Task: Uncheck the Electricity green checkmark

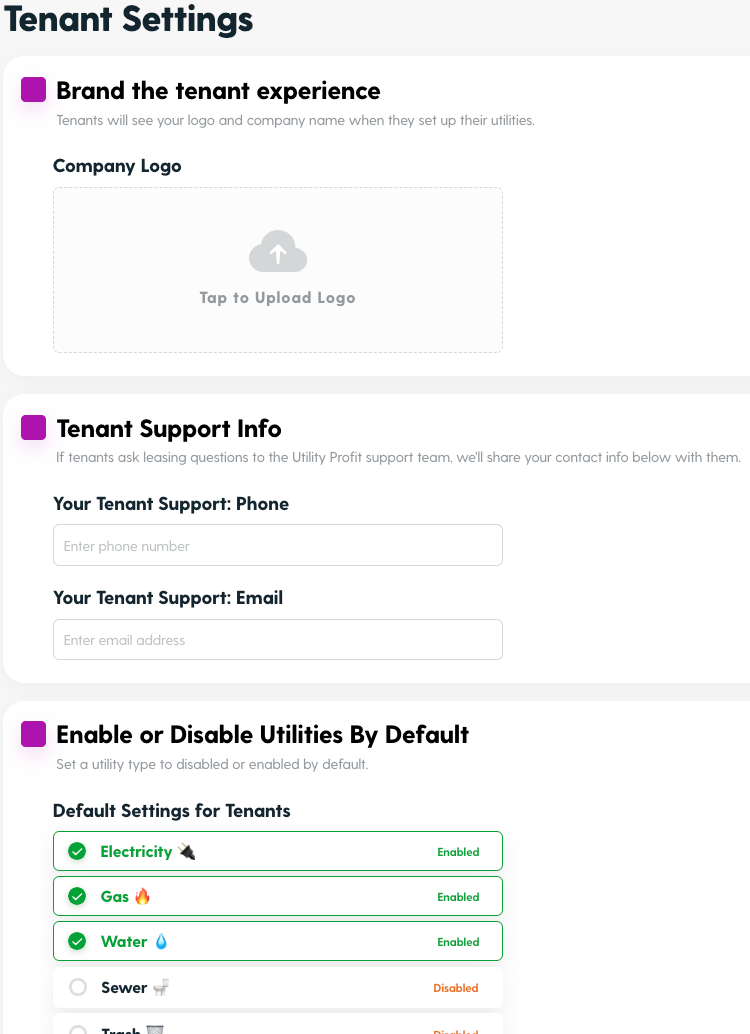Action: point(77,851)
